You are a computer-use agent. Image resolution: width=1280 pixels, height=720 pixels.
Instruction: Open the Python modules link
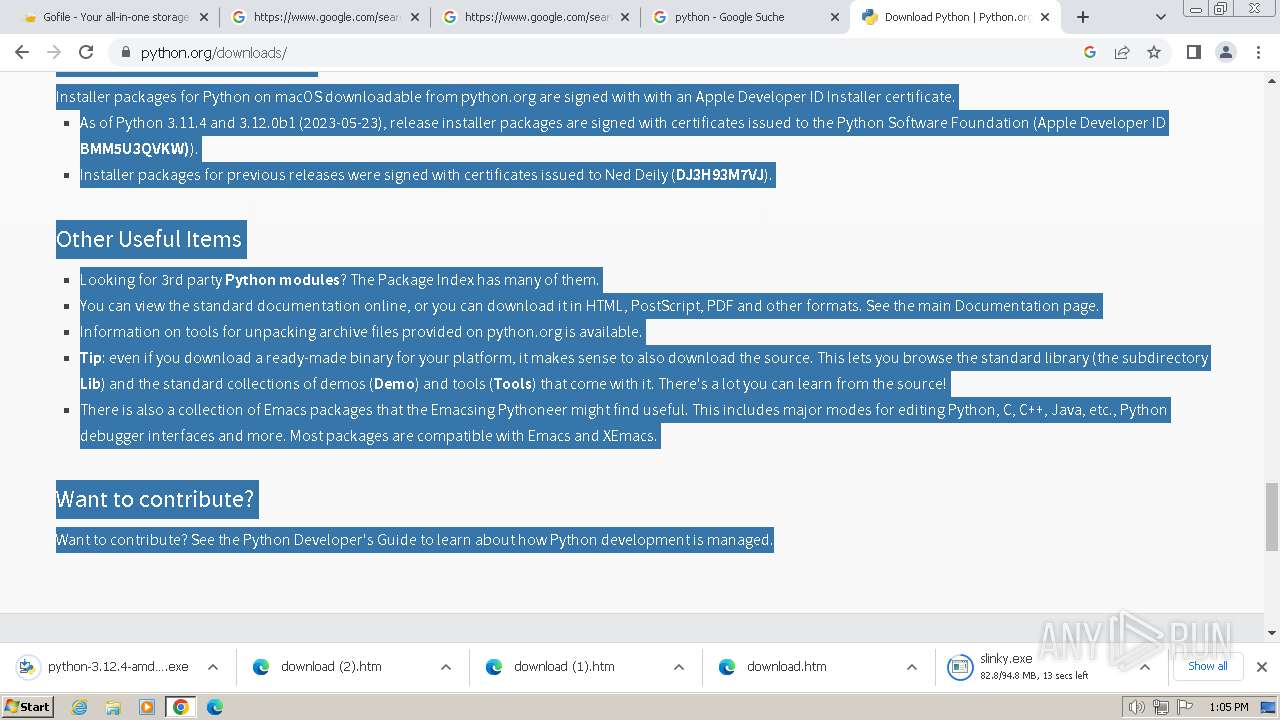pyautogui.click(x=282, y=280)
